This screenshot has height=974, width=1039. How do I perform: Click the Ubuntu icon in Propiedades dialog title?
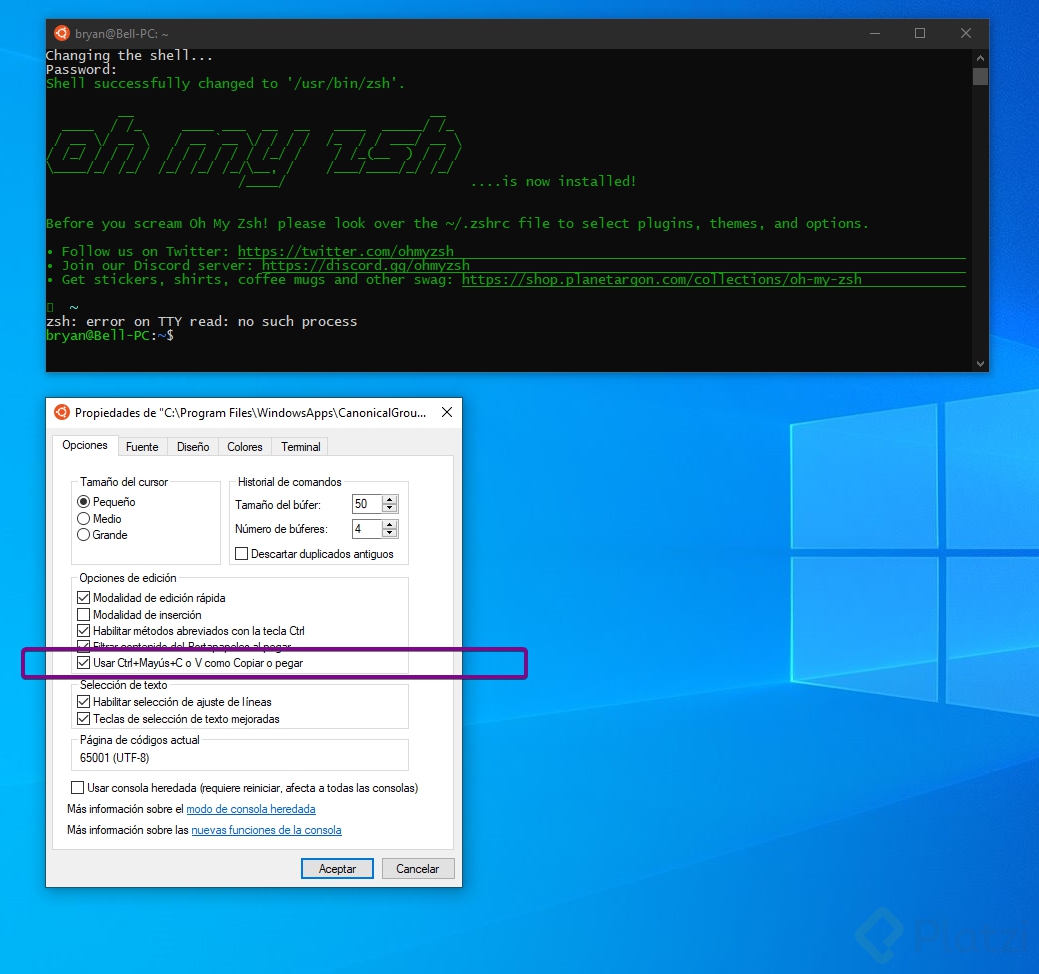[x=62, y=412]
